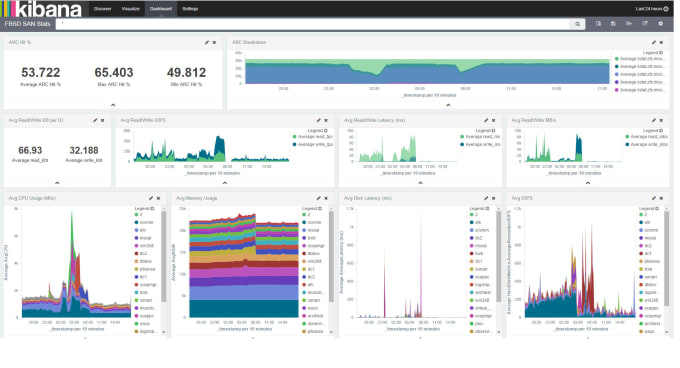The height and width of the screenshot is (368, 680).
Task: Edit the ARC Hit % panel
Action: point(207,42)
